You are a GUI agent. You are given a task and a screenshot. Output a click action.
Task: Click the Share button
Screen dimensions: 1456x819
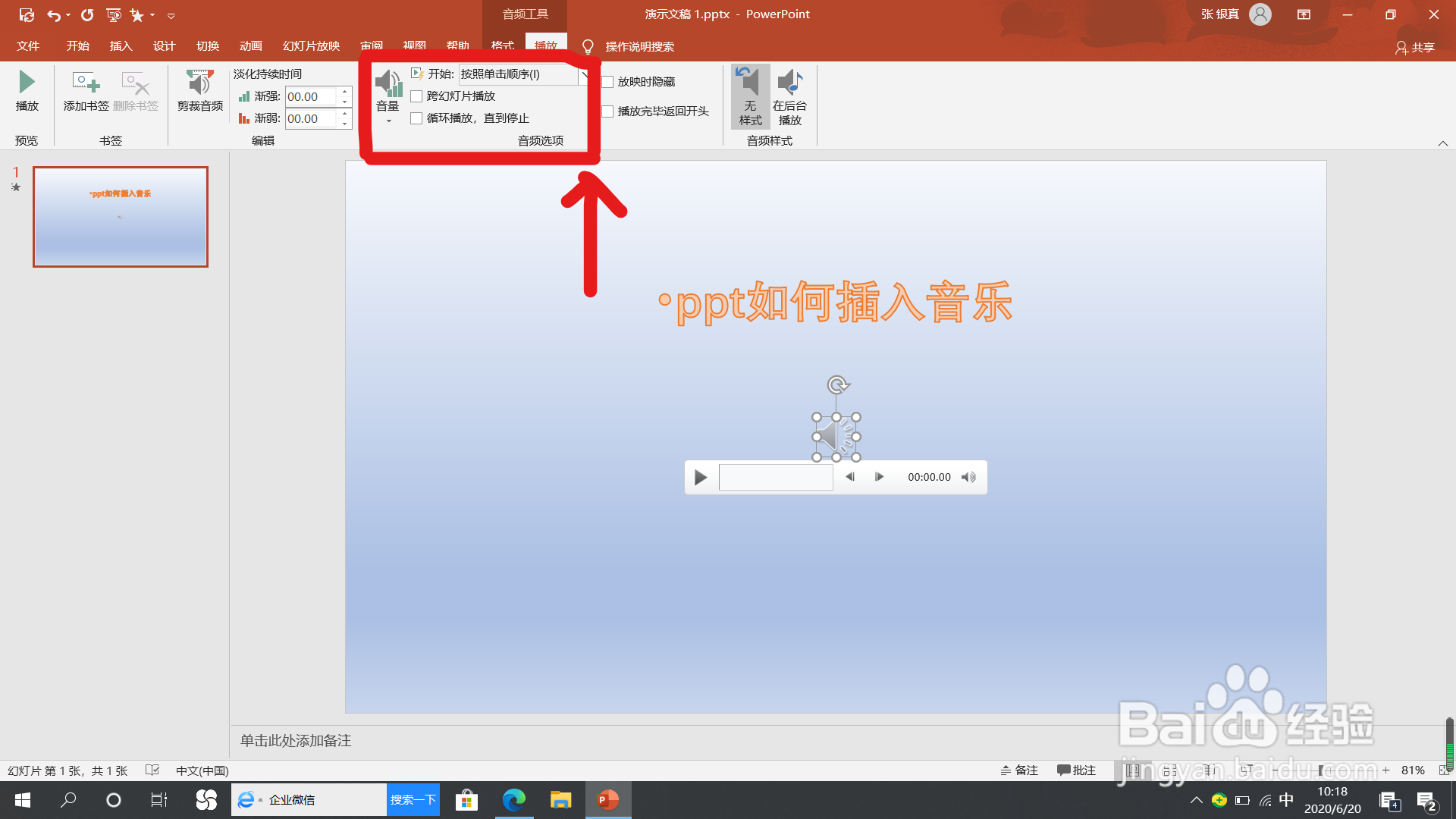coord(1415,47)
